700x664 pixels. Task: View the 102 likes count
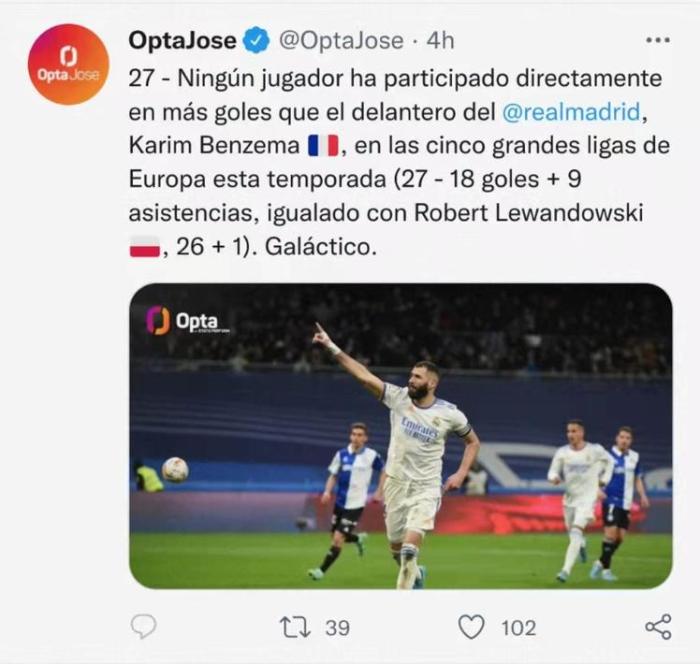coord(518,627)
